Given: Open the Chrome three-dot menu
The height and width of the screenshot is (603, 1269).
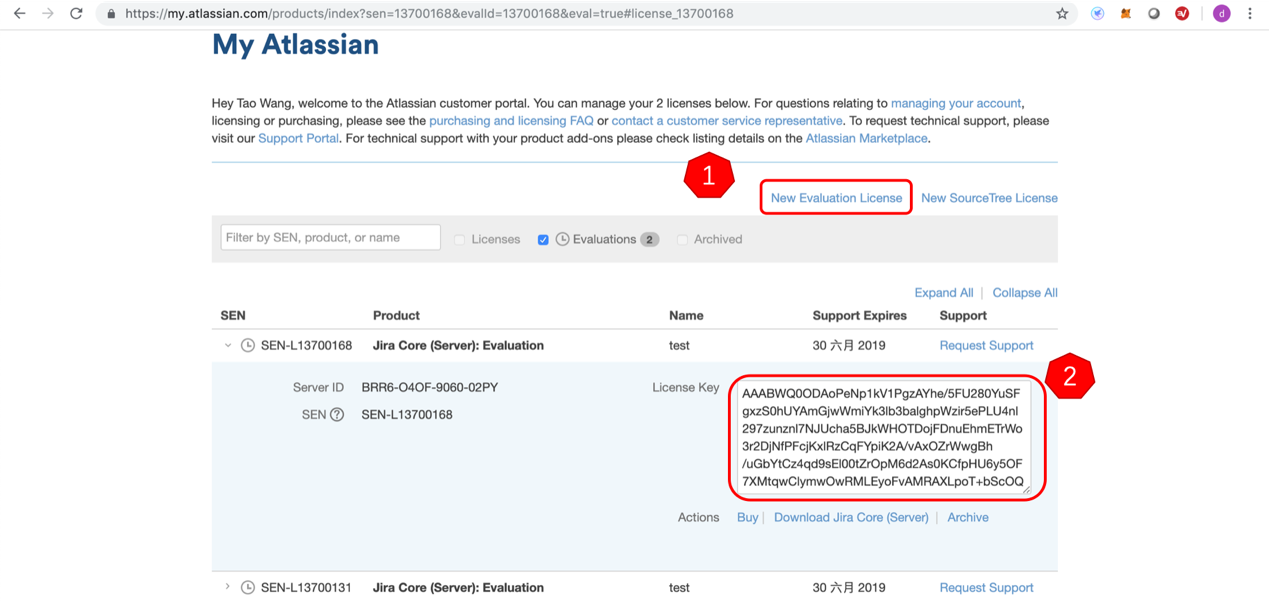Looking at the screenshot, I should tap(1250, 14).
